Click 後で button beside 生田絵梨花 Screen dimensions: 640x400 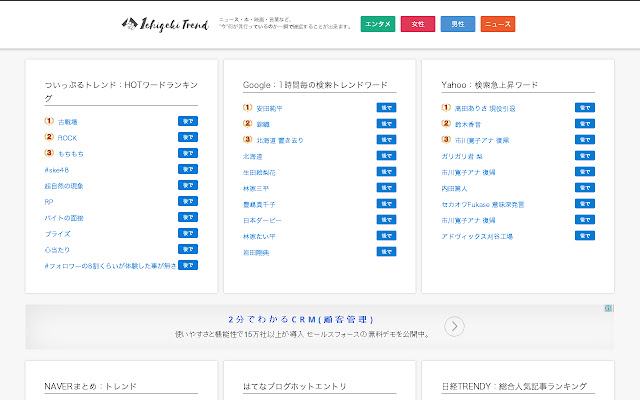(386, 172)
